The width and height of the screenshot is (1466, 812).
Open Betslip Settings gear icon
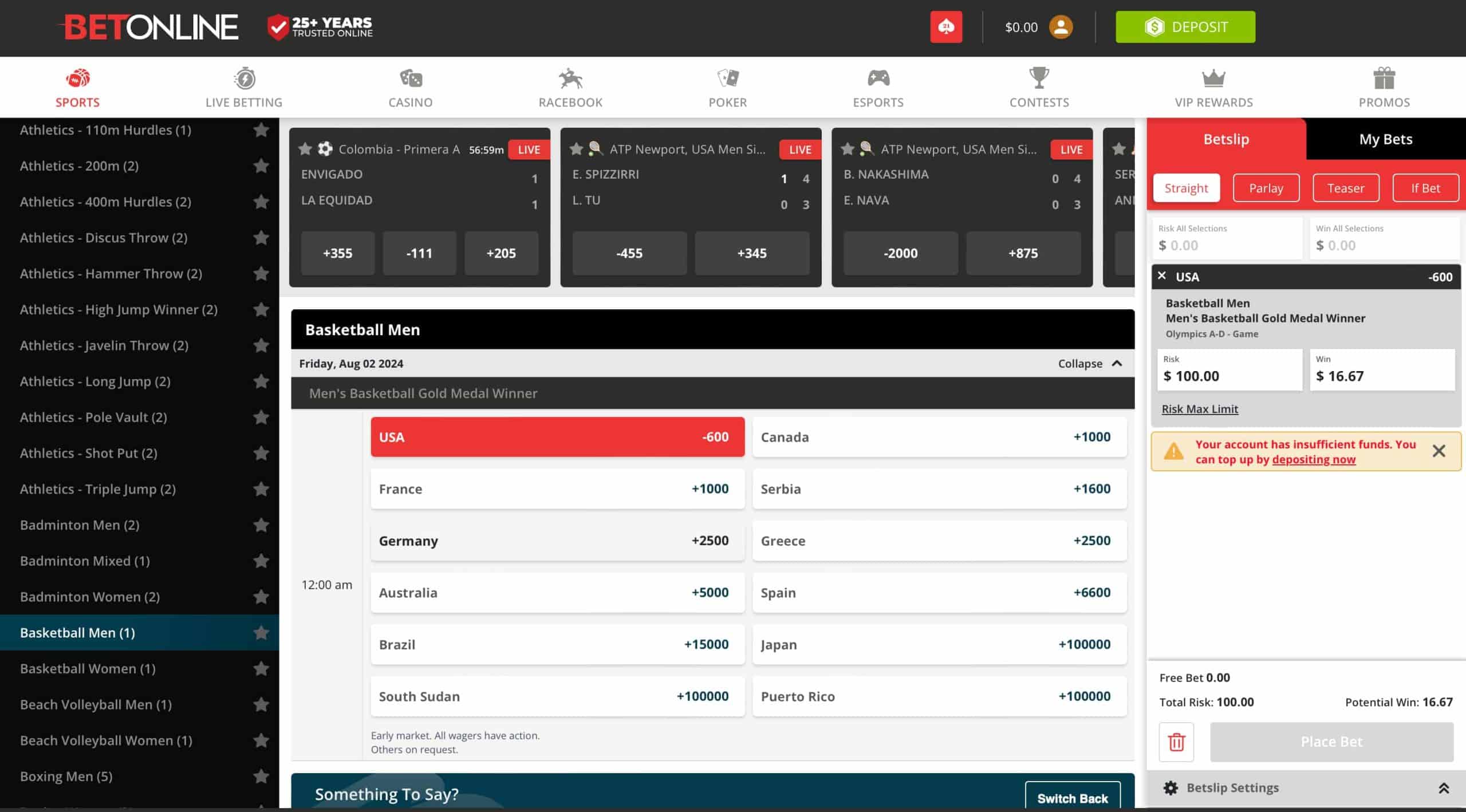click(1171, 788)
